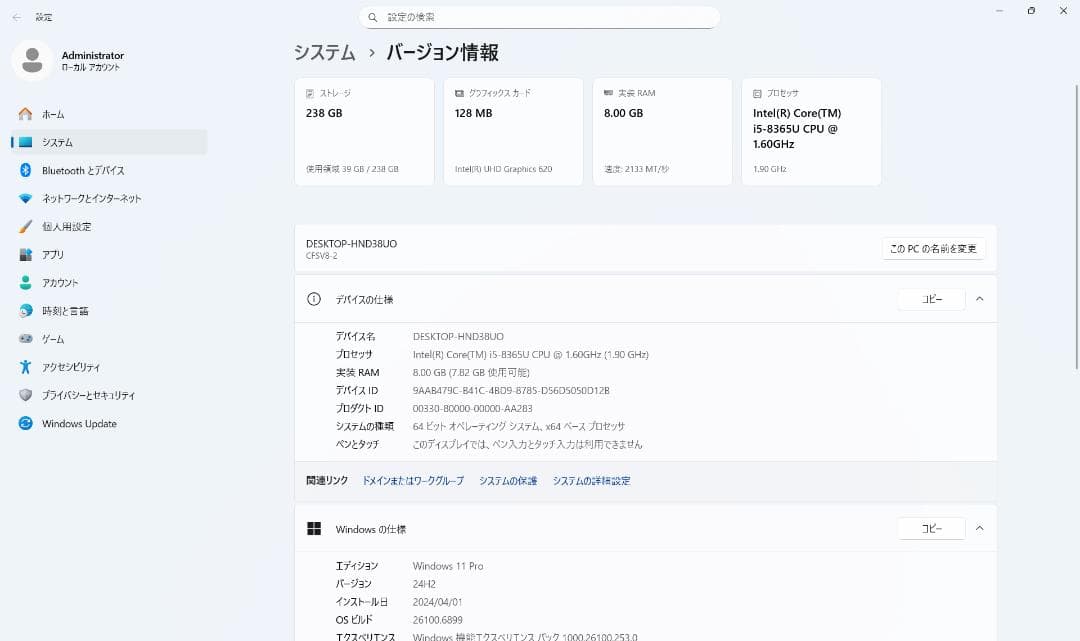The width and height of the screenshot is (1080, 641).
Task: Collapse the デバイスの仕様 section chevron
Action: pyautogui.click(x=979, y=299)
